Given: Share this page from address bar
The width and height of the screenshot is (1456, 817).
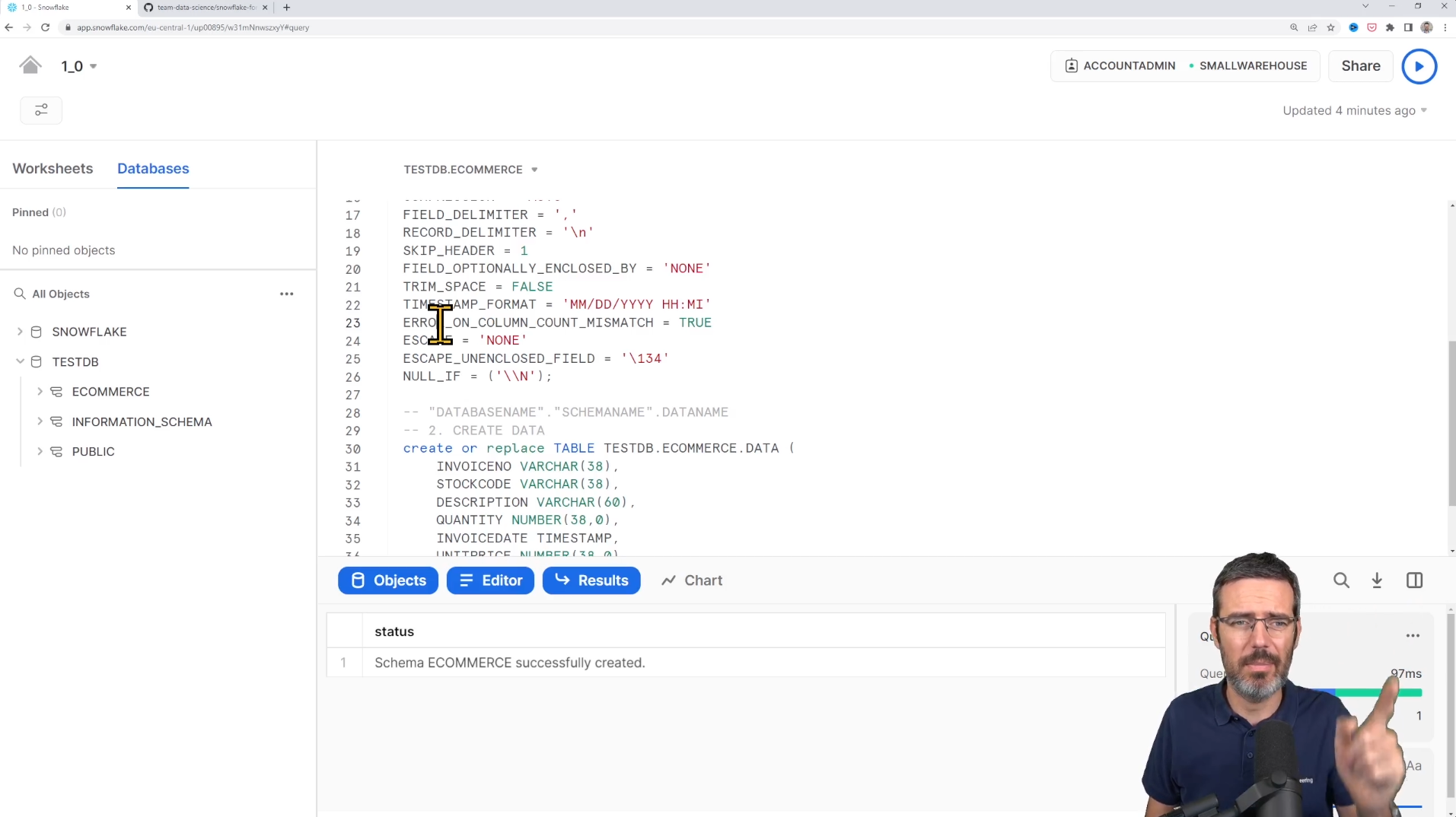Looking at the screenshot, I should click(1313, 27).
